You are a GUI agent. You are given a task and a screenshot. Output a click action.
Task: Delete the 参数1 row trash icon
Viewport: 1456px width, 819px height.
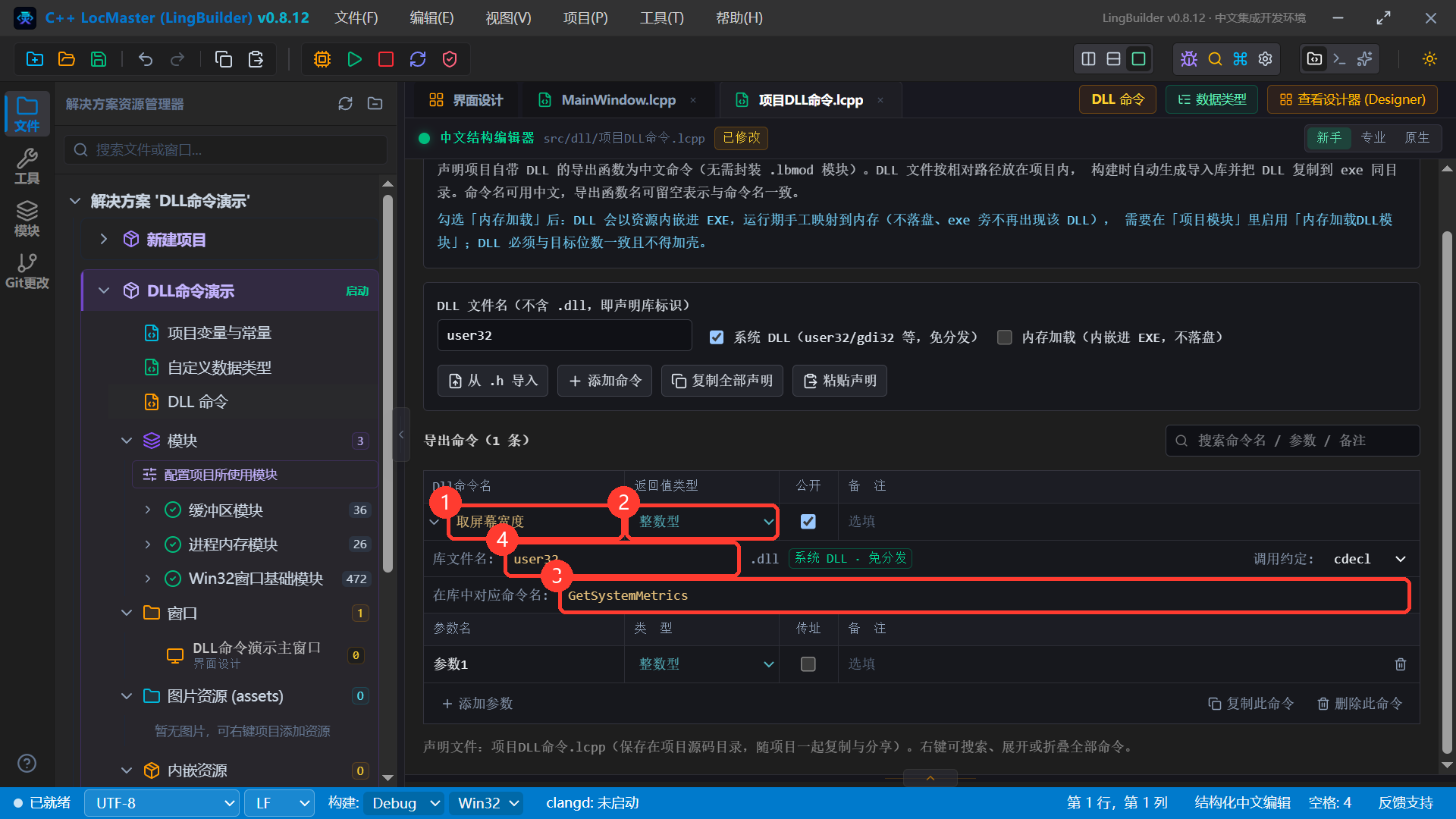(x=1401, y=664)
